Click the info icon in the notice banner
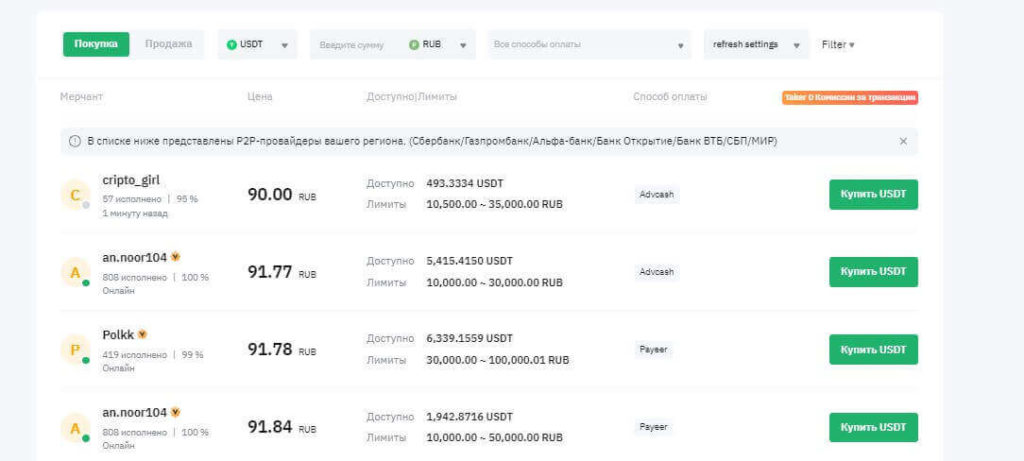This screenshot has width=1024, height=461. [x=74, y=141]
